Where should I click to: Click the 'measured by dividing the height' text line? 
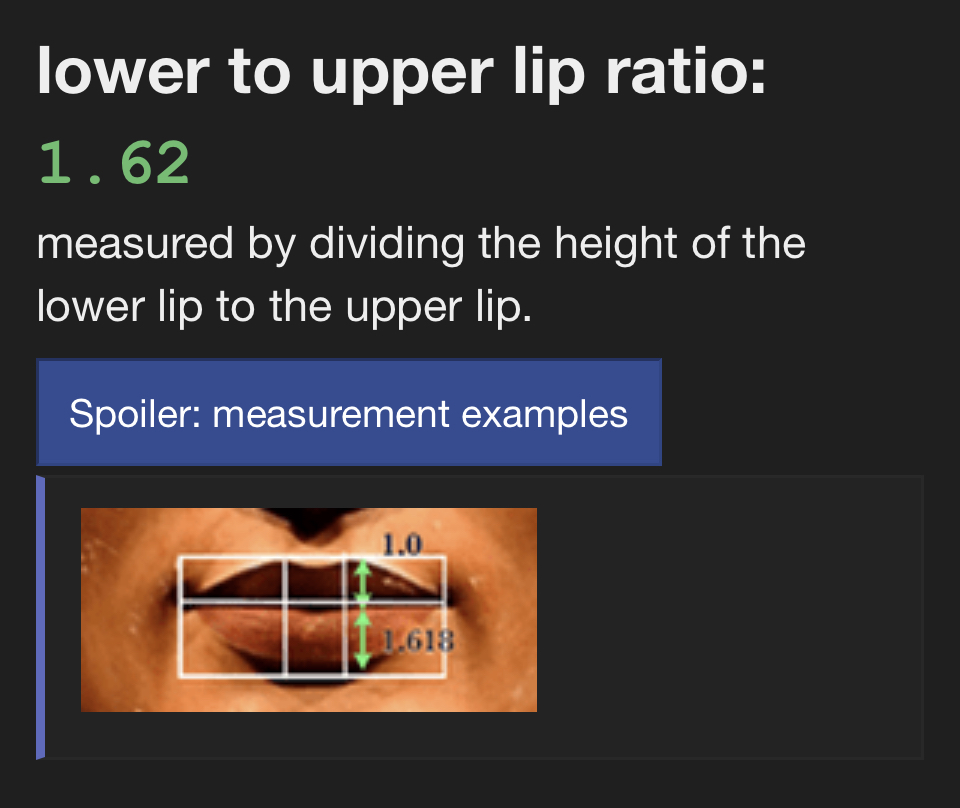click(420, 243)
